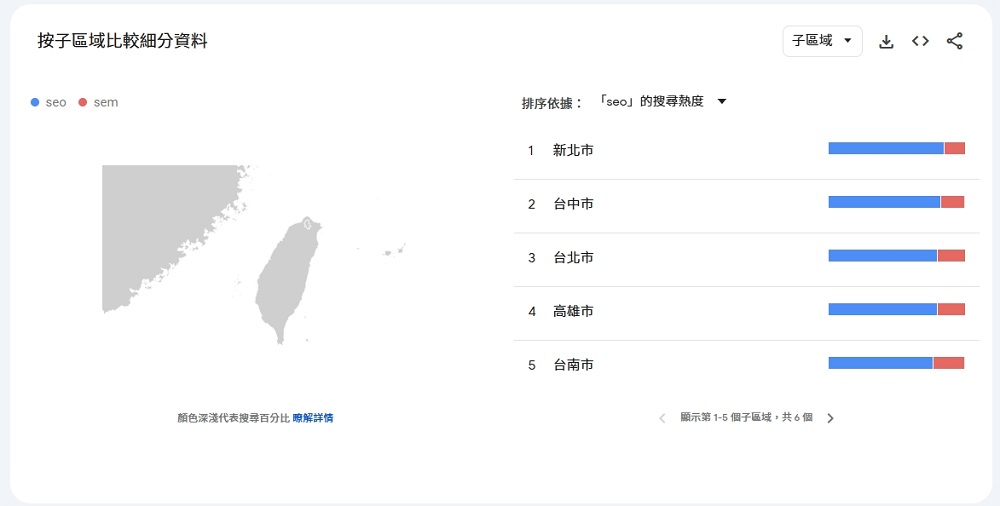Open the embed code icon

pyautogui.click(x=920, y=41)
